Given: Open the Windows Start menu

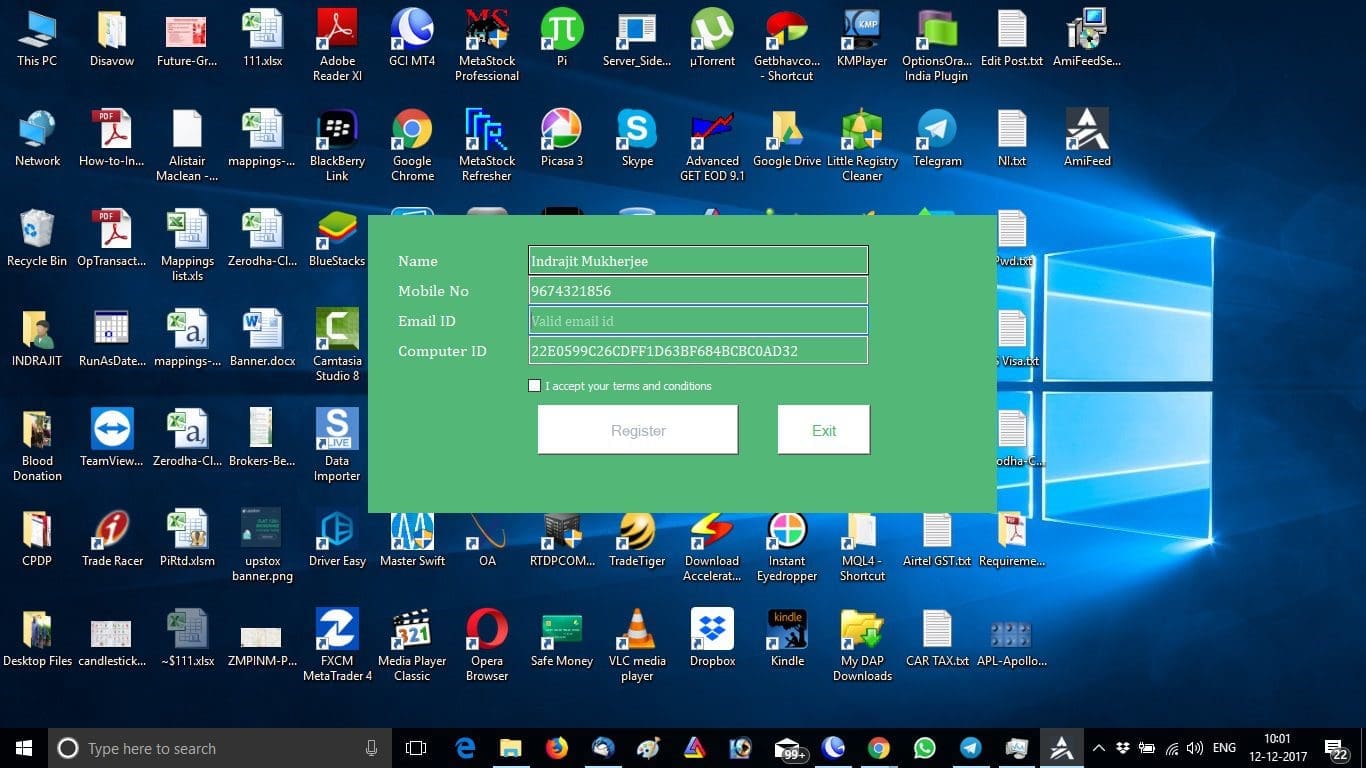Looking at the screenshot, I should tap(24, 748).
